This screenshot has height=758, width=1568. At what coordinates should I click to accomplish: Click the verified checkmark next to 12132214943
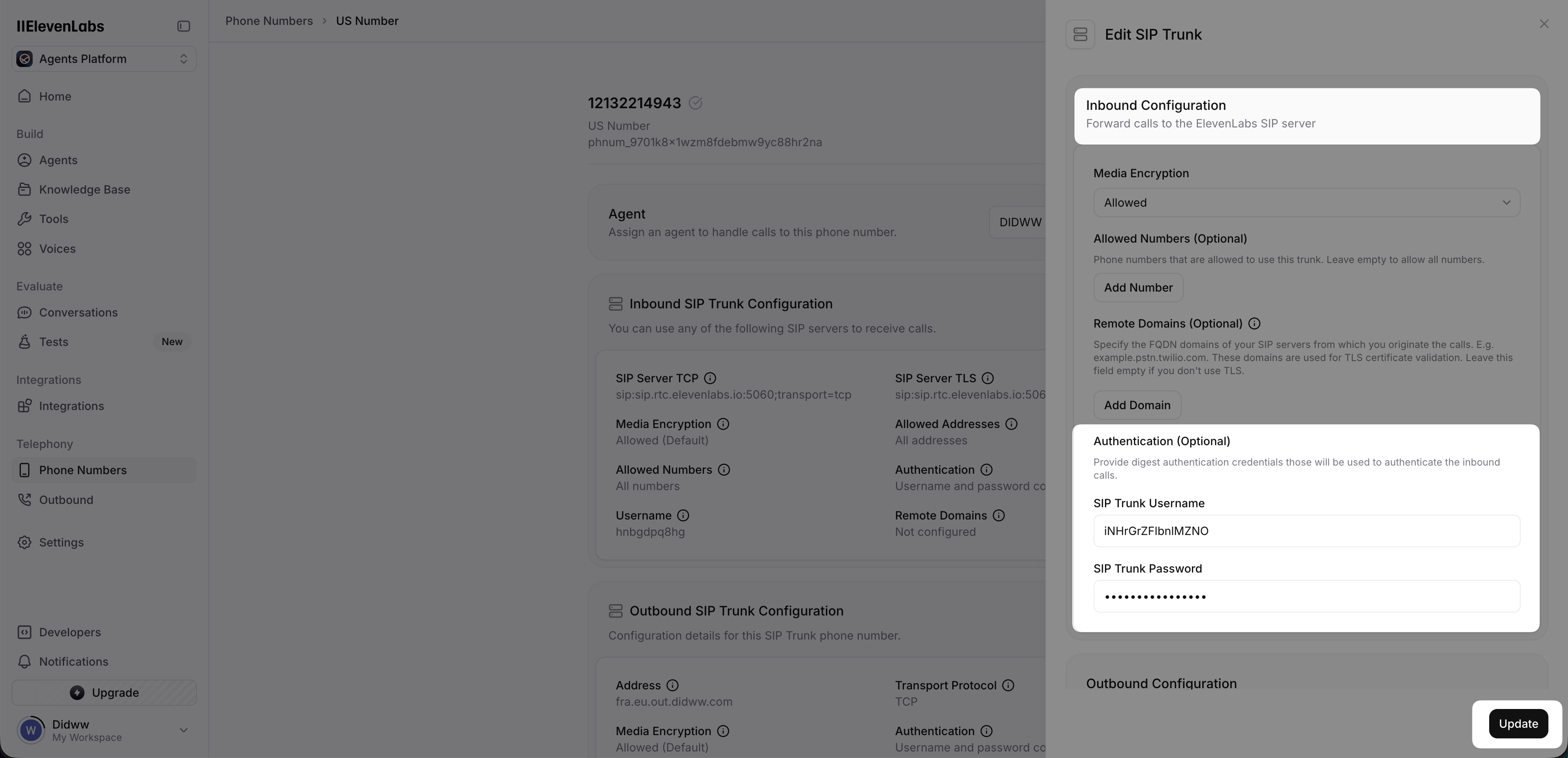pyautogui.click(x=695, y=103)
